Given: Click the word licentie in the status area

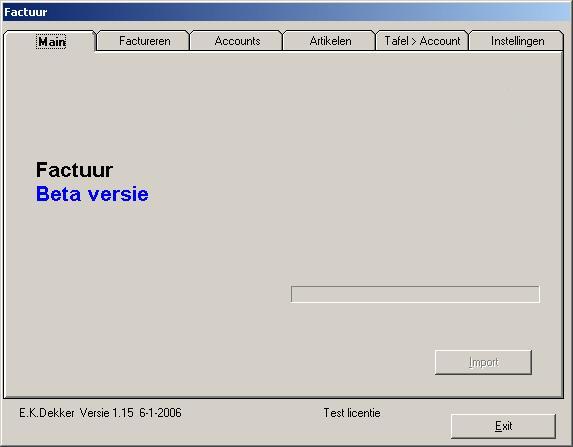Looking at the screenshot, I should pos(364,413).
